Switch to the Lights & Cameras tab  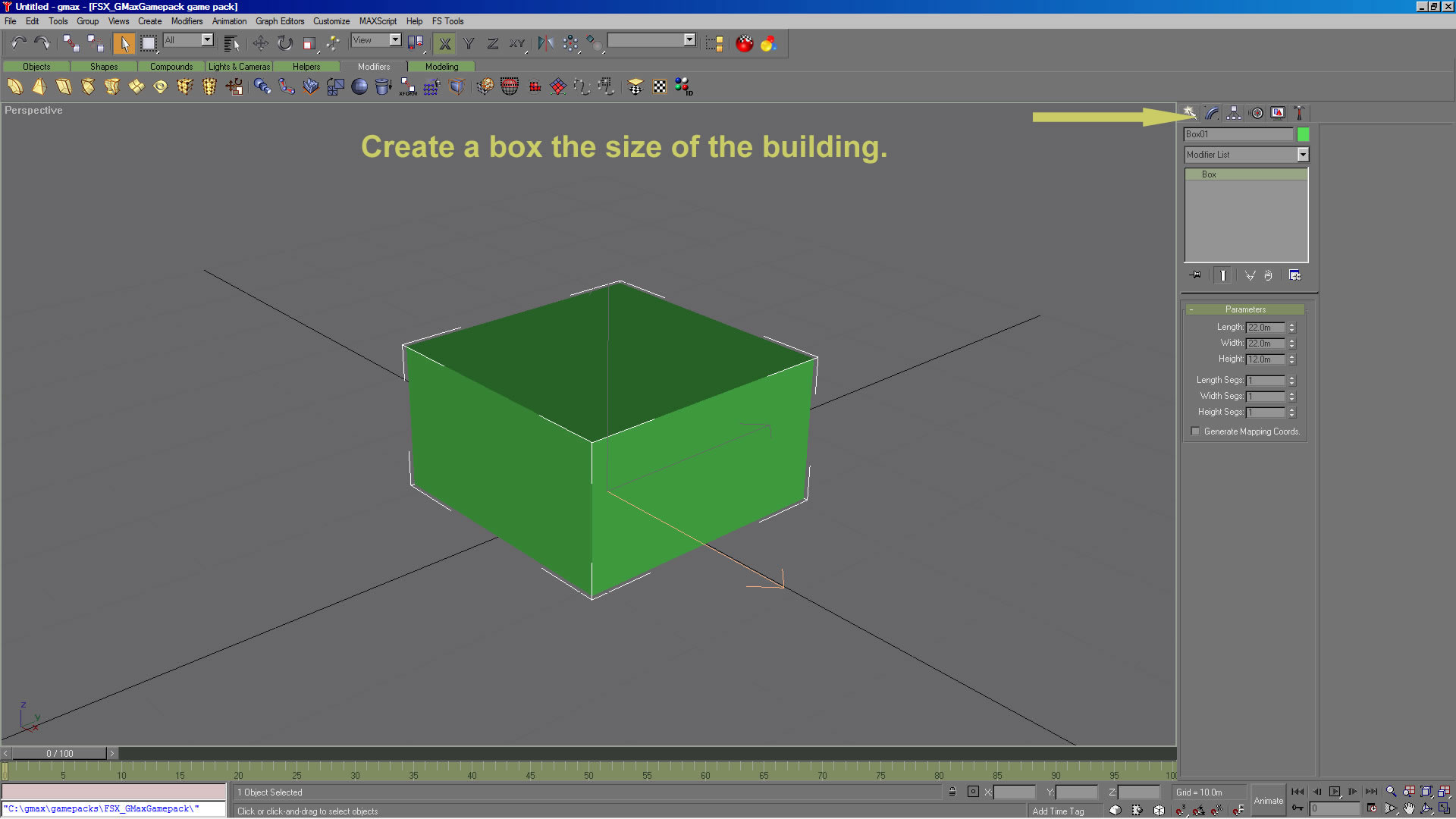[239, 67]
